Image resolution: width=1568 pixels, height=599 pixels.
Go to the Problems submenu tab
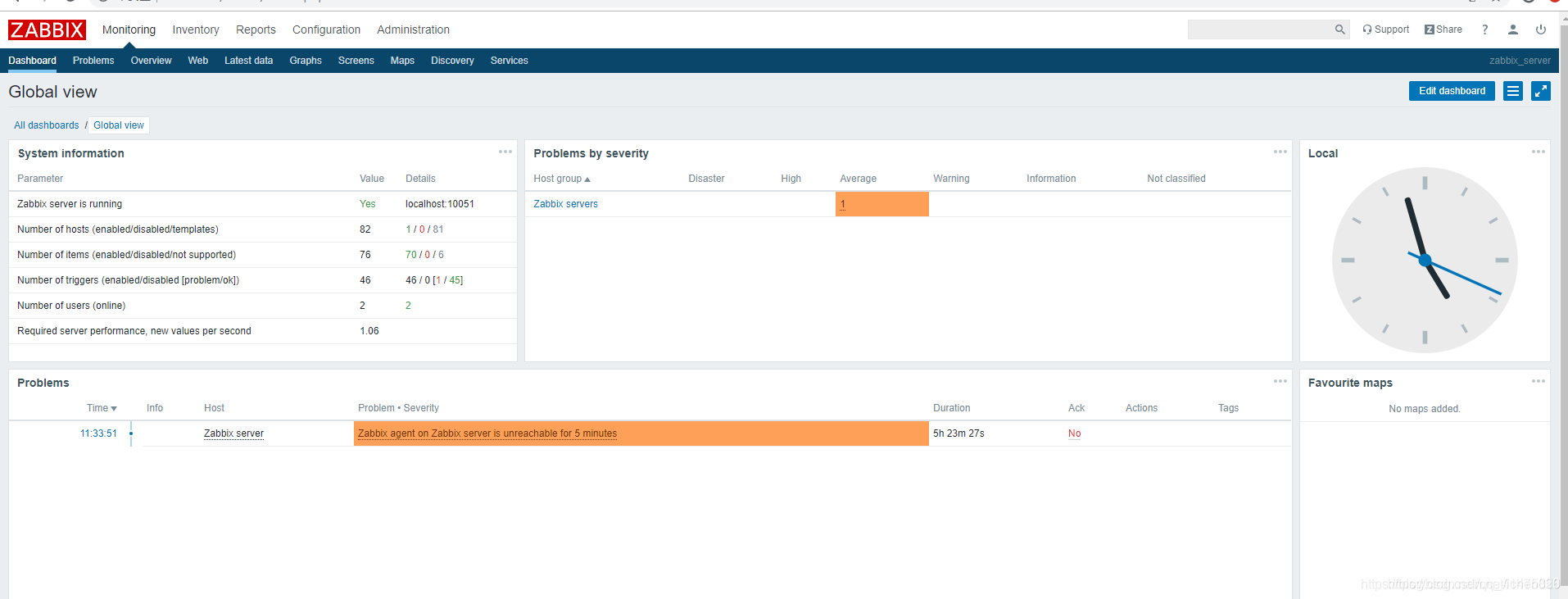pyautogui.click(x=93, y=61)
